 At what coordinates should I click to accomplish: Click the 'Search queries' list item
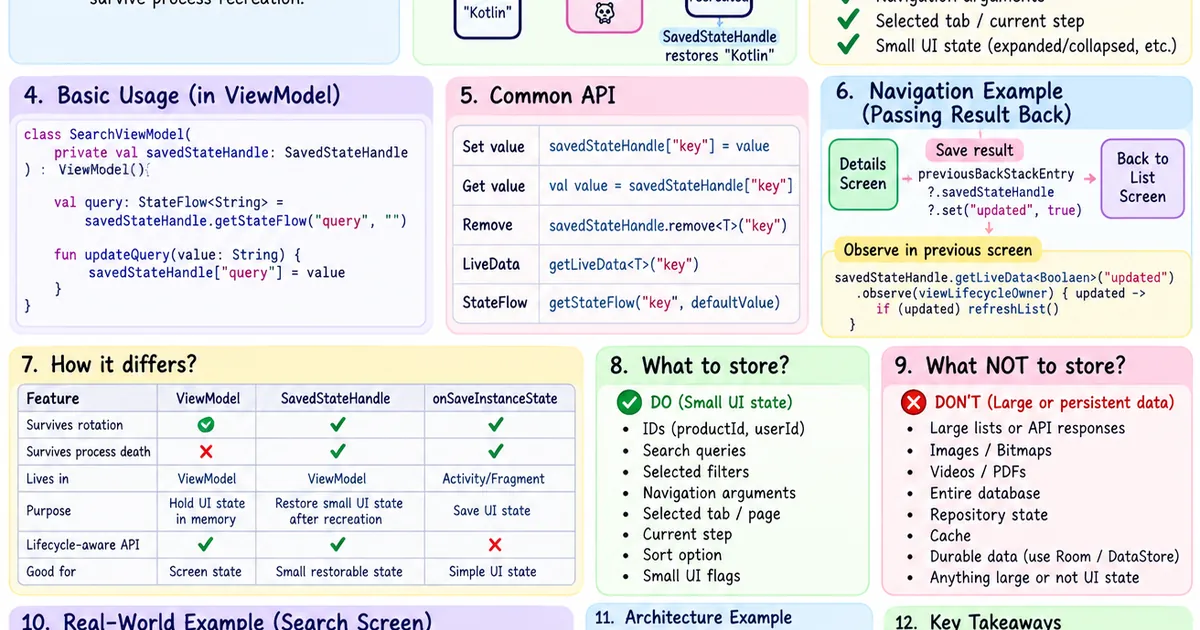[x=694, y=450]
